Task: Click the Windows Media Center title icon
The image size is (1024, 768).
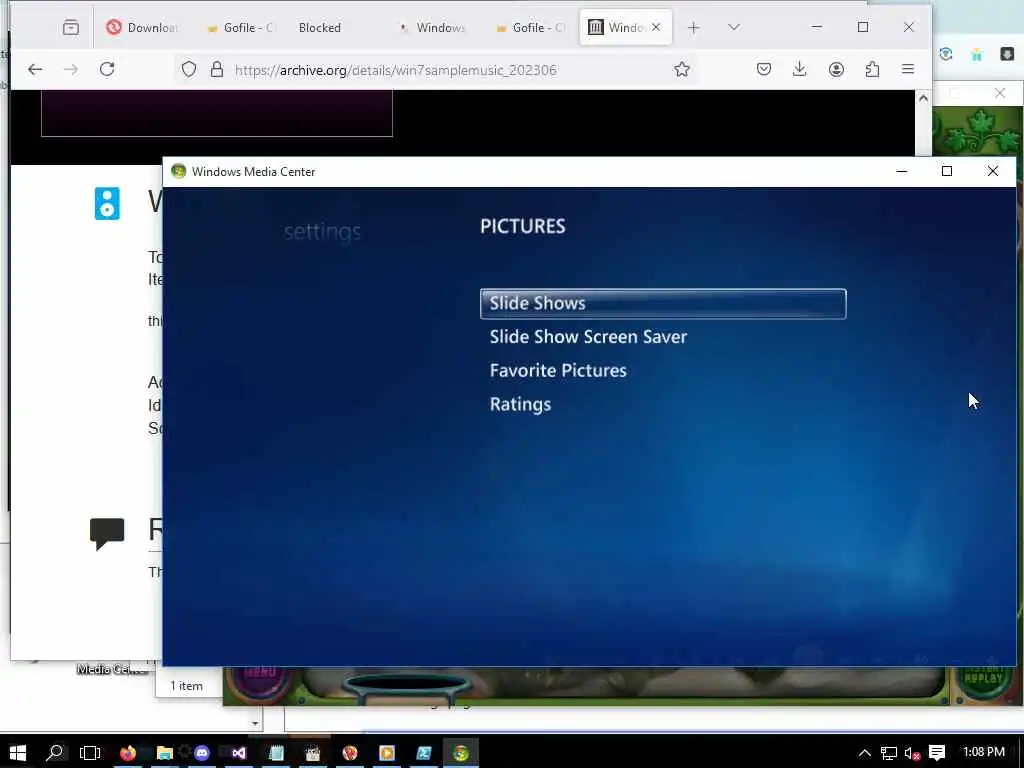Action: [x=178, y=171]
